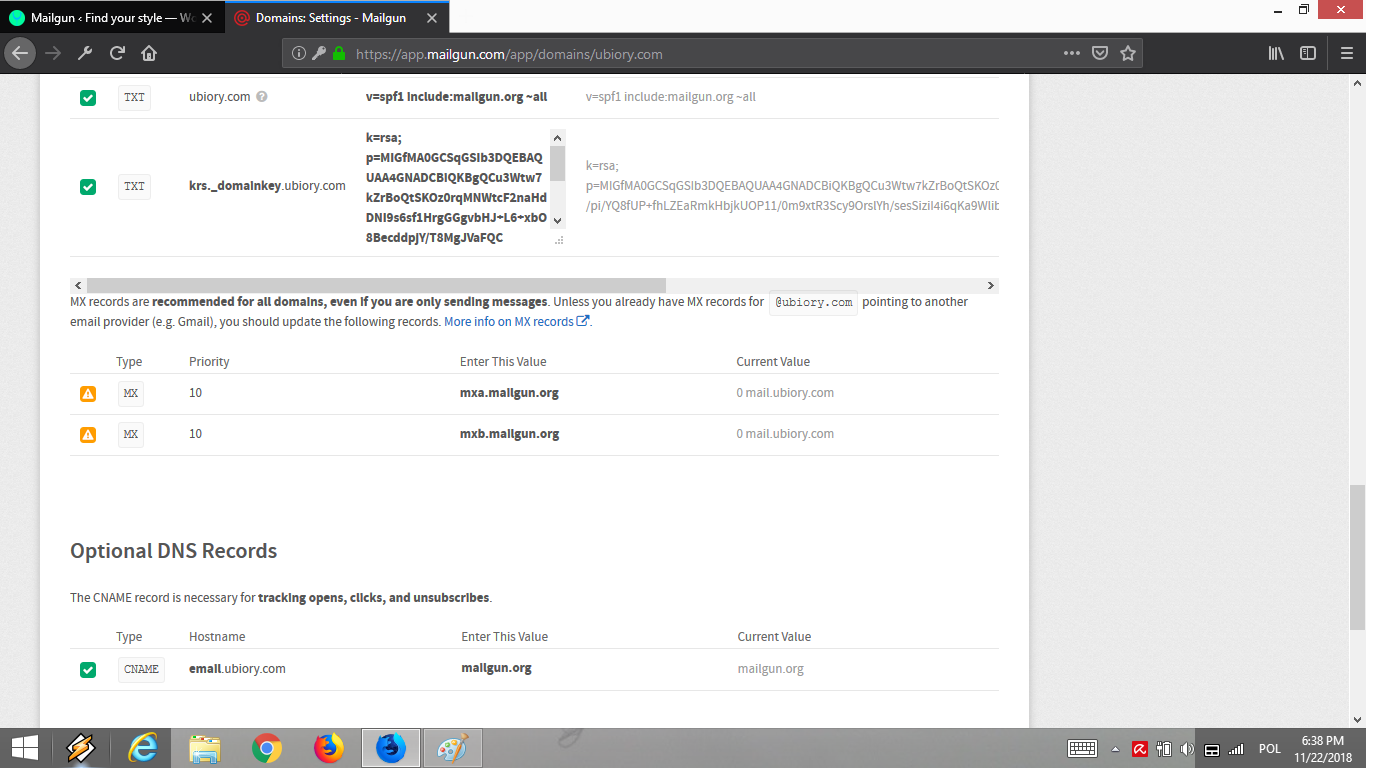Viewport: 1388px width, 768px height.
Task: Click the up arrow in the DKIM textarea scrollbar
Action: pyautogui.click(x=558, y=138)
